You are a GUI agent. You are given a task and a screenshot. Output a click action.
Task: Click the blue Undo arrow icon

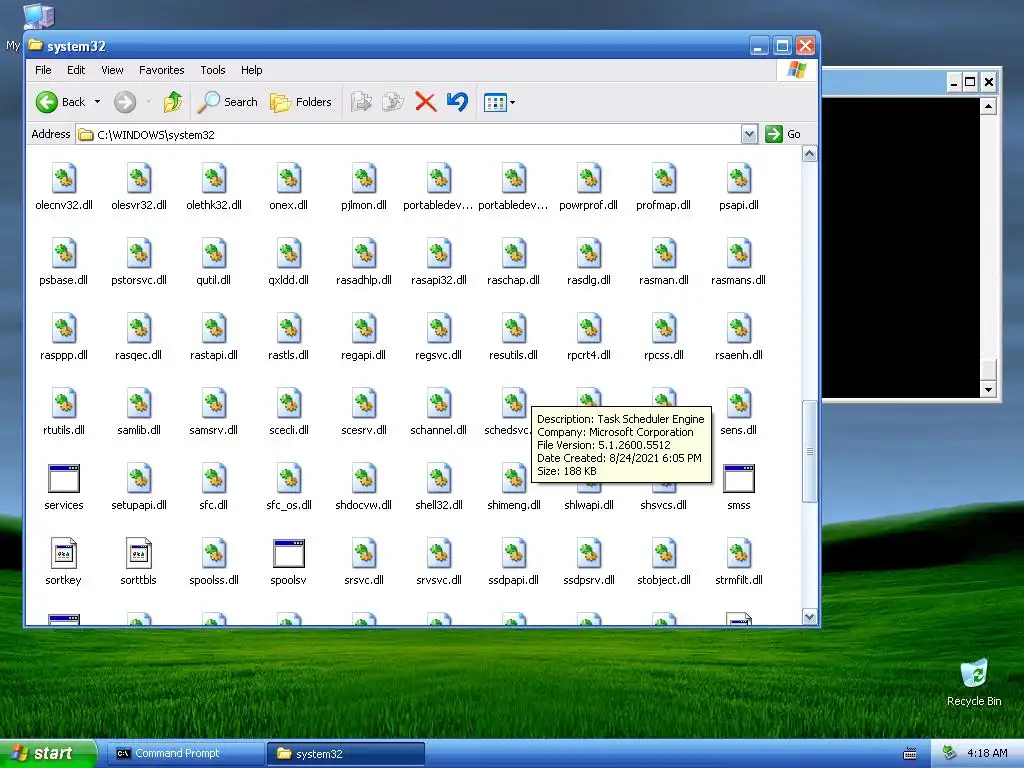457,102
